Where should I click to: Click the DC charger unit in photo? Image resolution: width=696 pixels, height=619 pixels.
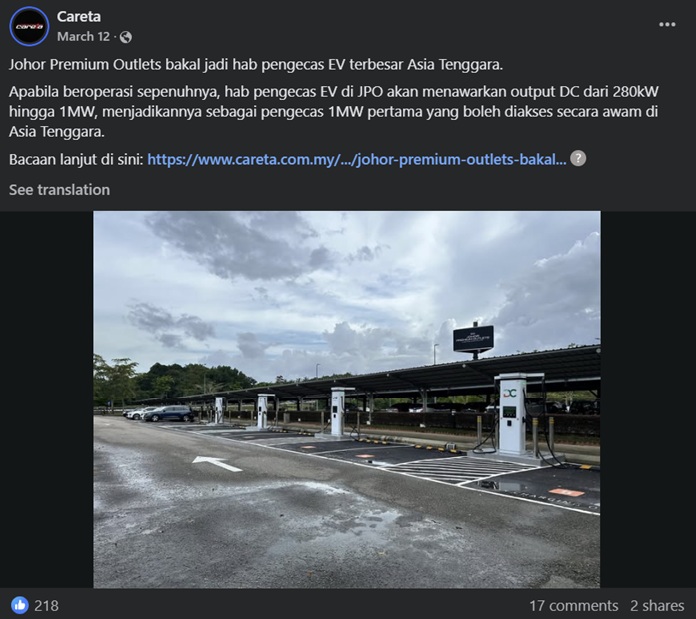[513, 414]
